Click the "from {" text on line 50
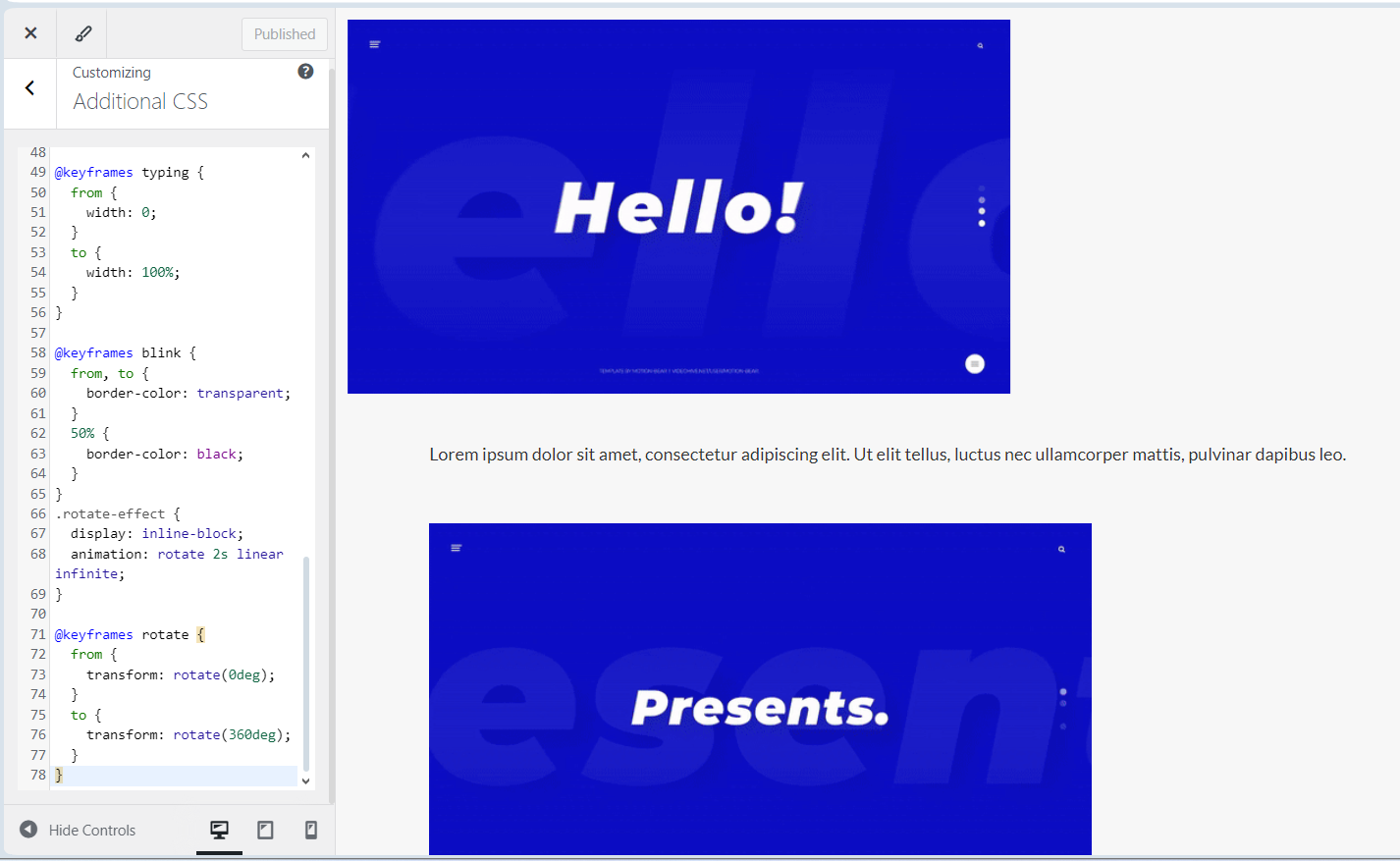The height and width of the screenshot is (861, 1400). [x=94, y=193]
